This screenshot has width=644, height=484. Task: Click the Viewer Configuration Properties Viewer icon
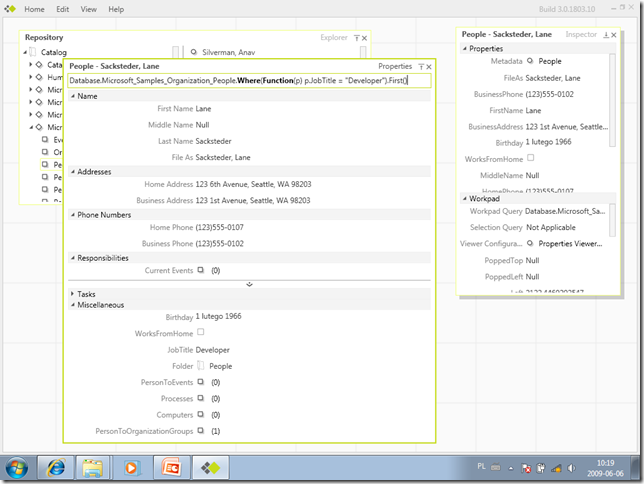pyautogui.click(x=529, y=242)
